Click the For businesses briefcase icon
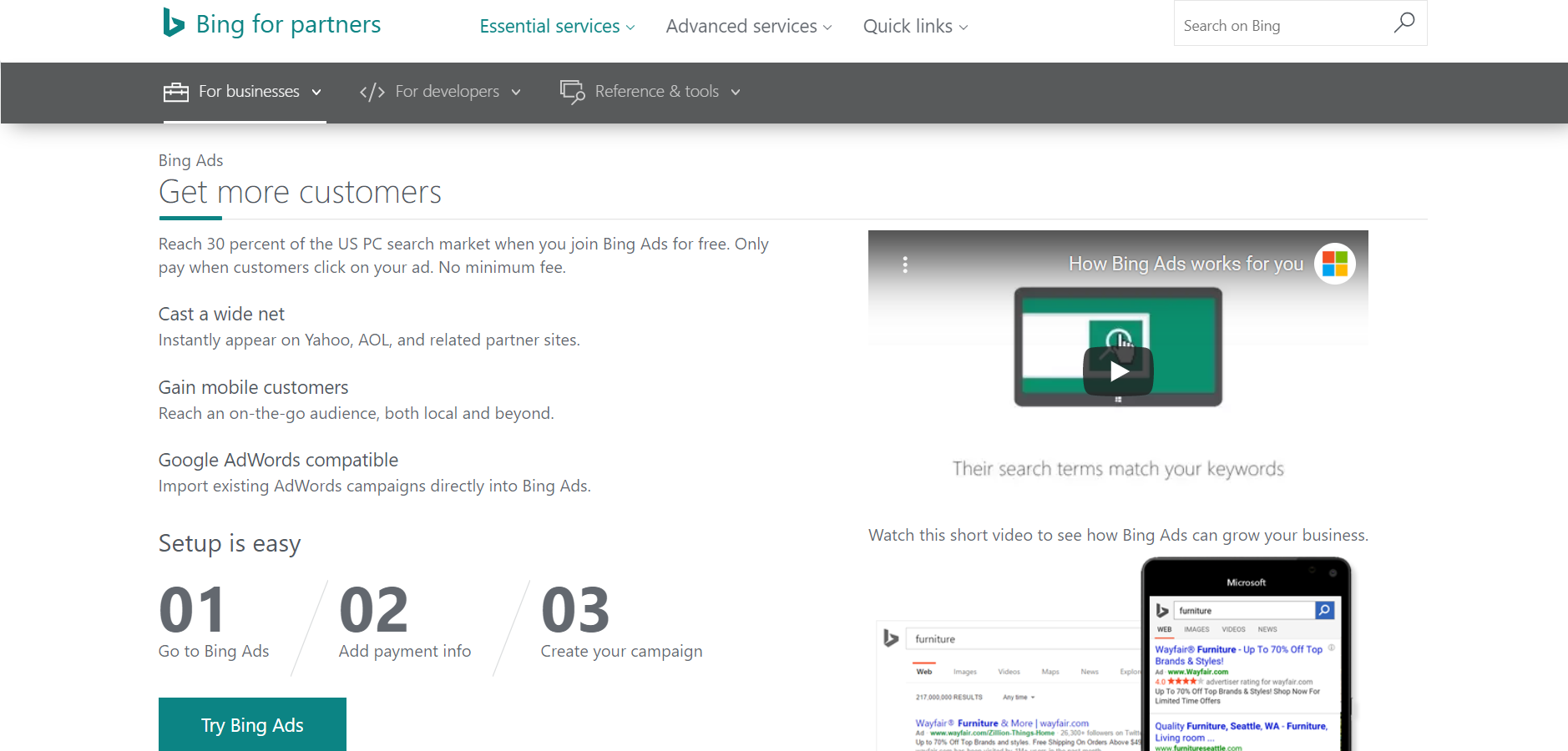This screenshot has height=751, width=1568. (x=176, y=92)
